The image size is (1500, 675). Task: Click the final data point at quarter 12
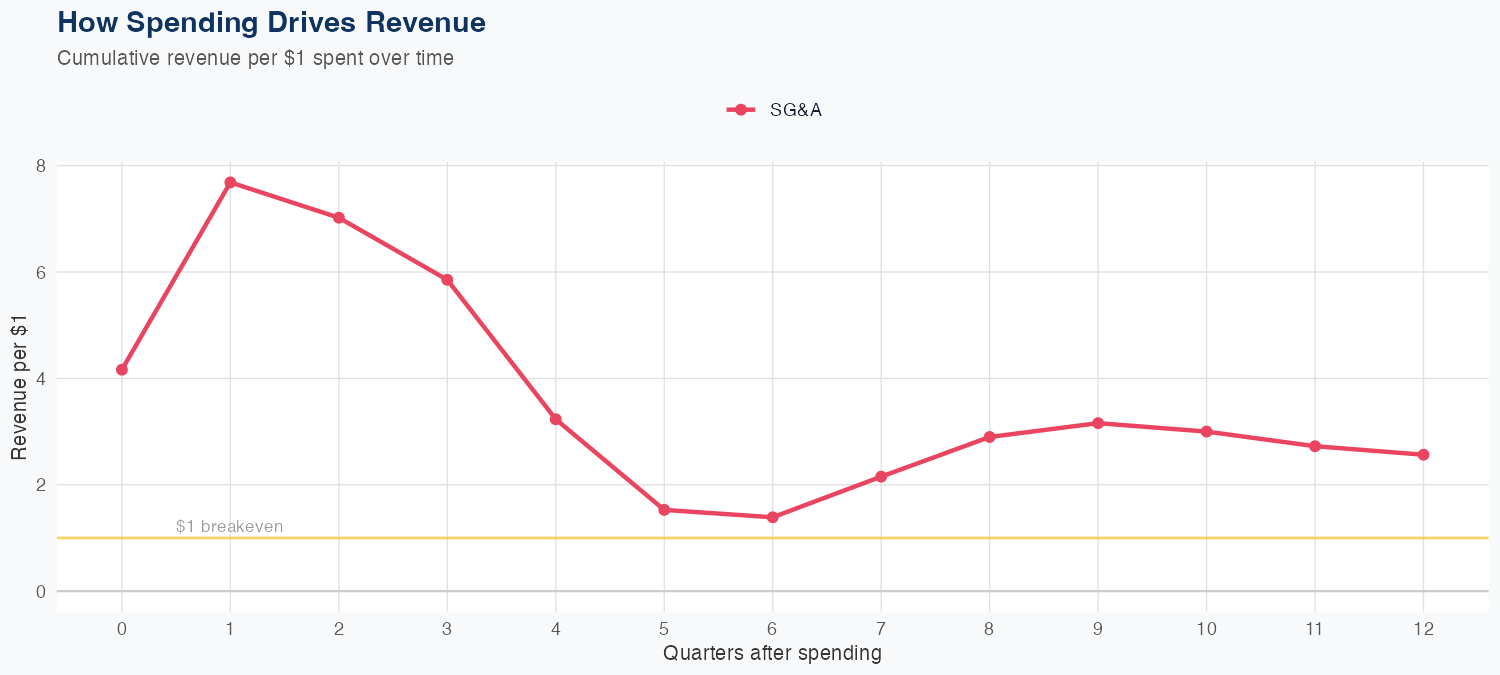(1423, 455)
